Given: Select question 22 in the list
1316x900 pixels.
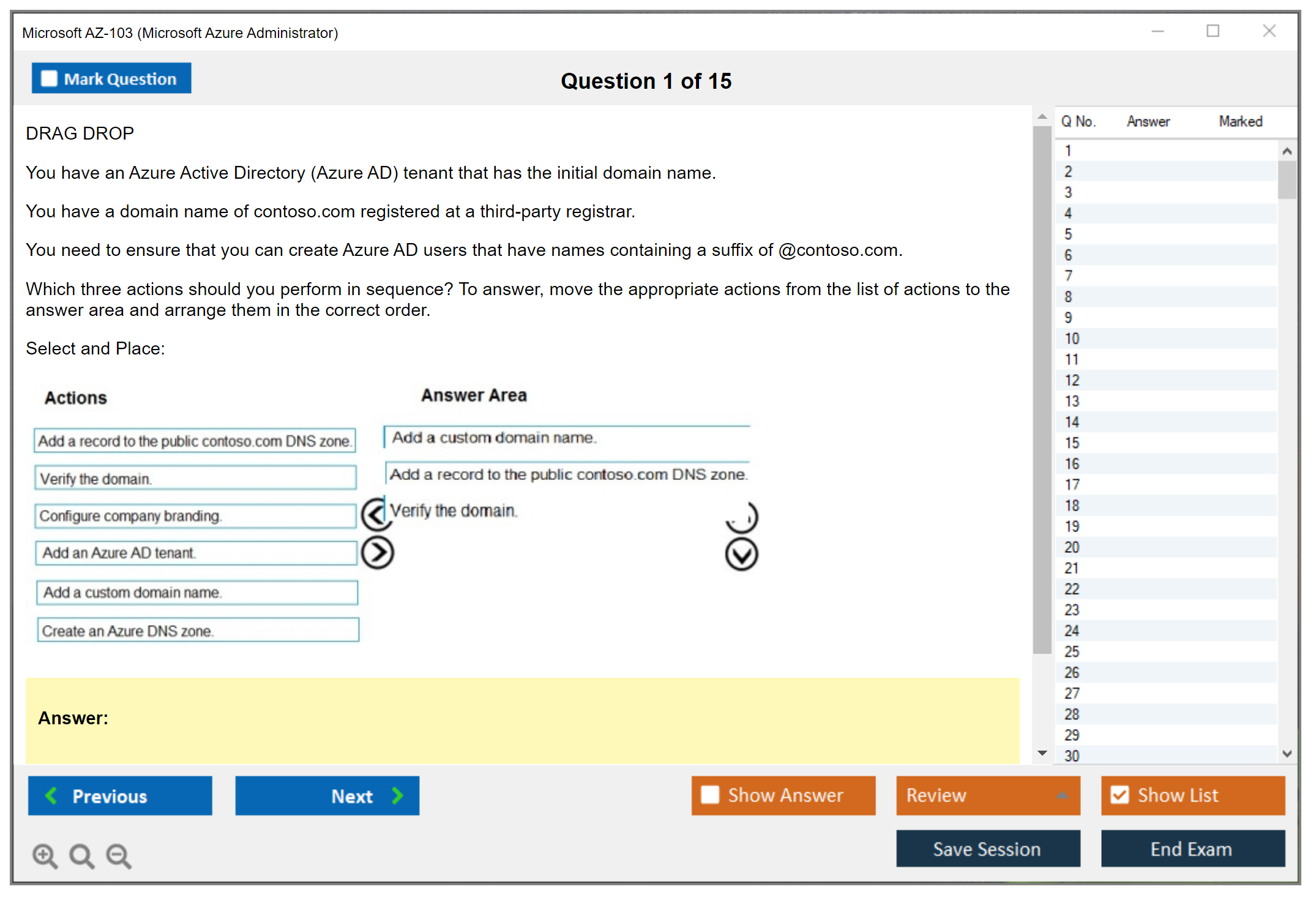Looking at the screenshot, I should [1072, 589].
